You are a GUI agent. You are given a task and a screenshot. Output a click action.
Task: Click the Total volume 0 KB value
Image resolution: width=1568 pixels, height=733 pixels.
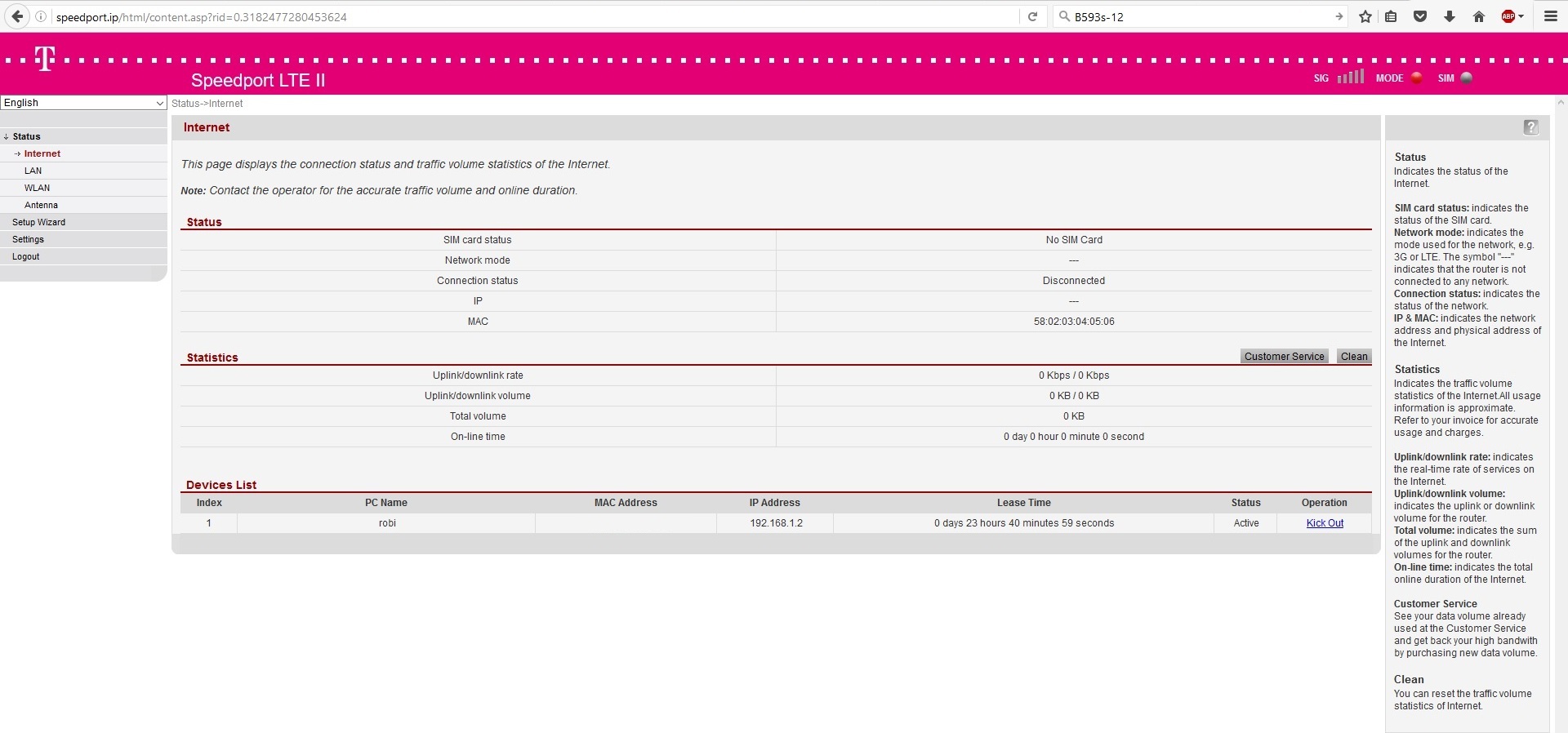[x=1074, y=416]
